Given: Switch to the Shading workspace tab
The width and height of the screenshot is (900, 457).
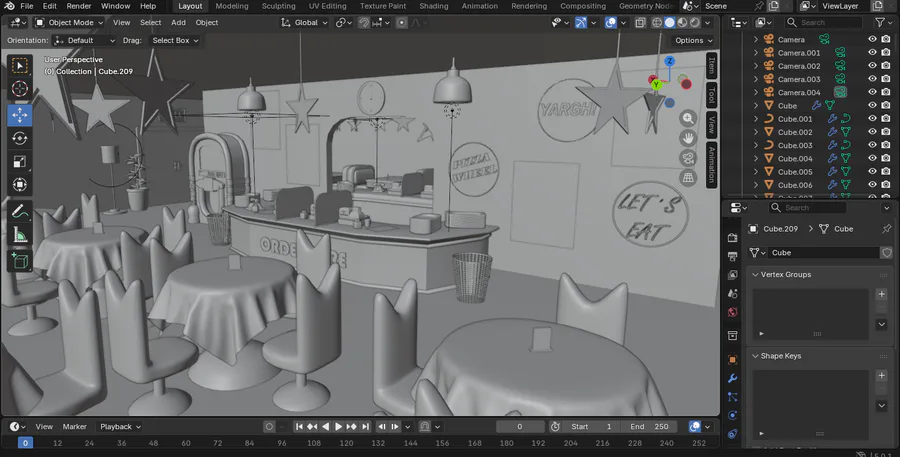Looking at the screenshot, I should click(433, 6).
